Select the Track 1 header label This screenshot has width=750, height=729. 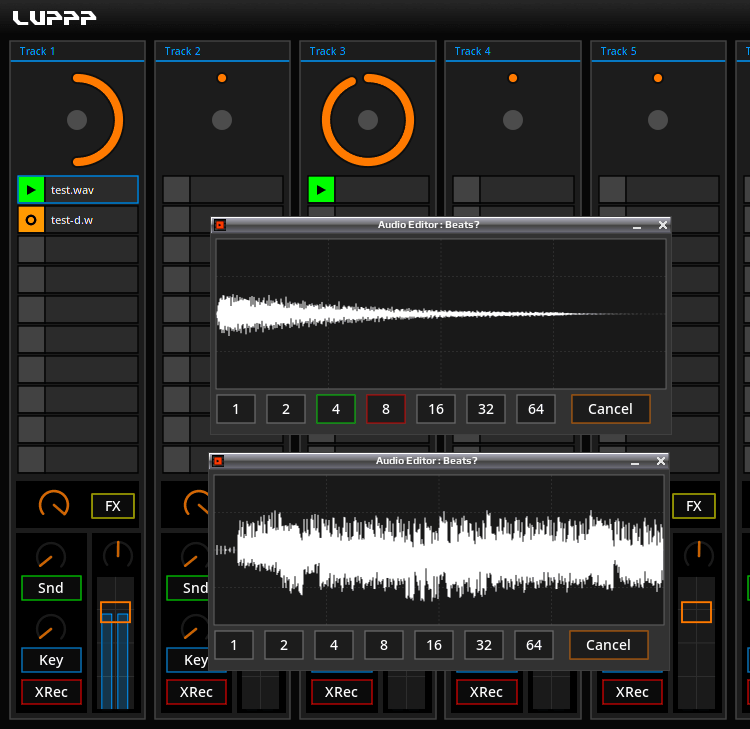(x=37, y=51)
